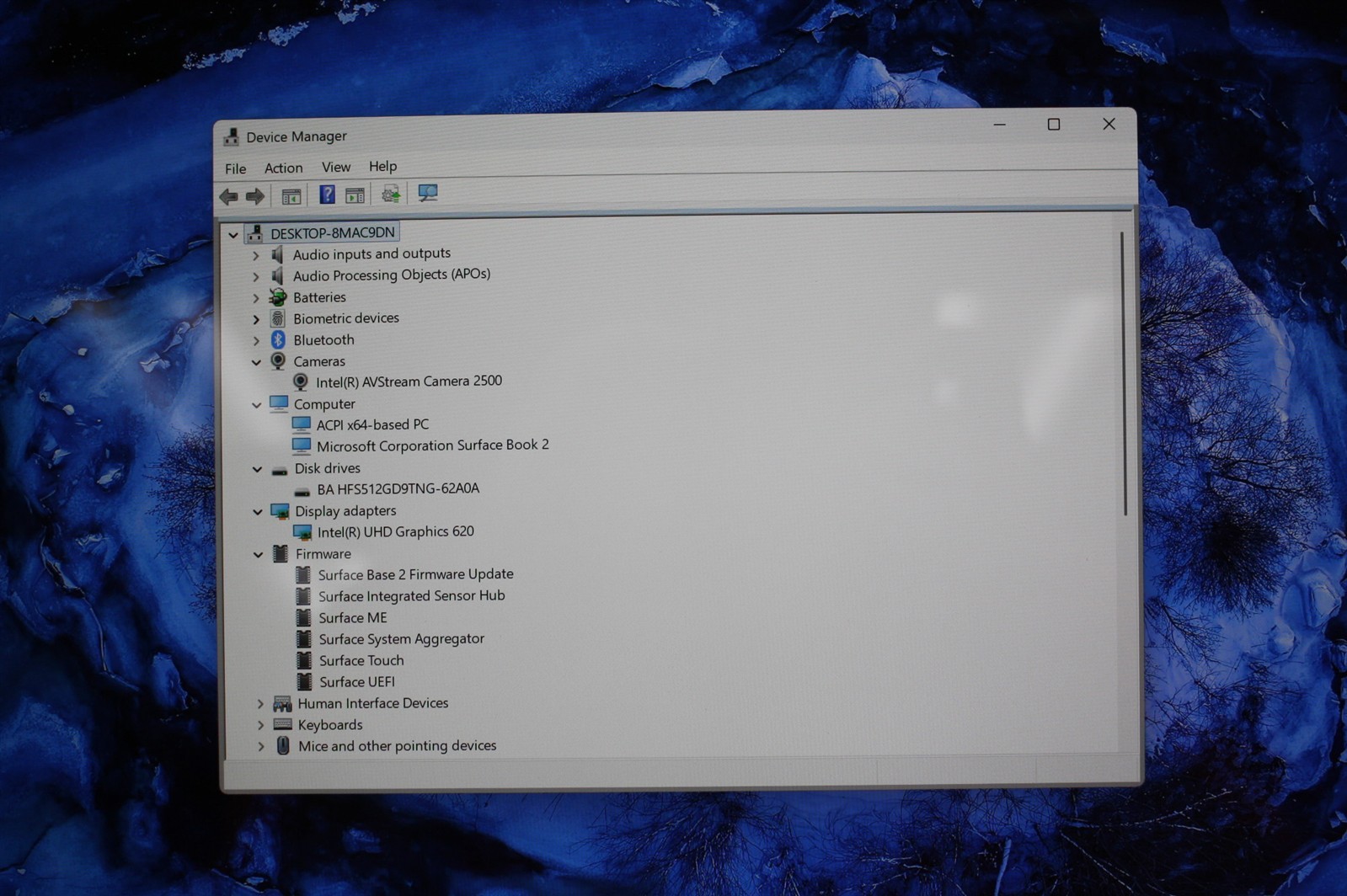
Task: Expand Audio Processing Objects (APOs)
Action: click(x=256, y=277)
